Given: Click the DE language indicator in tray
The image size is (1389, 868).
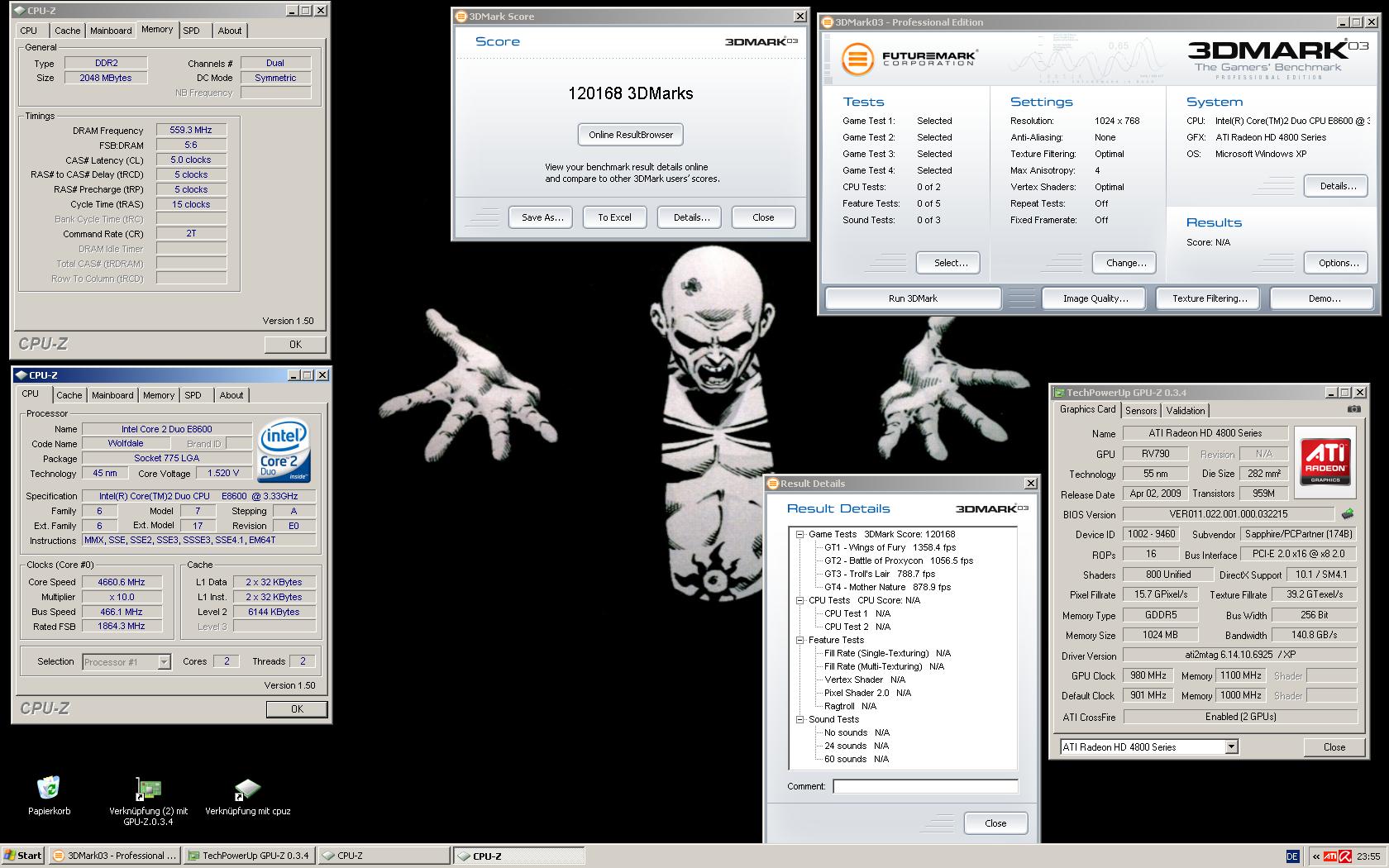Looking at the screenshot, I should [1292, 856].
